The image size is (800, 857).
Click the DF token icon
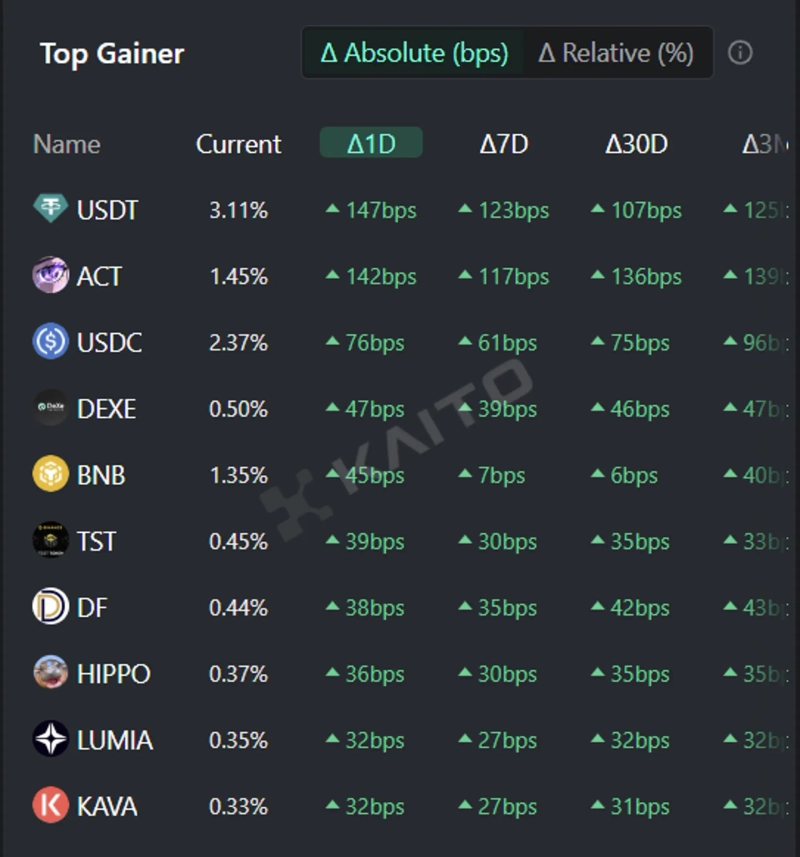click(50, 607)
